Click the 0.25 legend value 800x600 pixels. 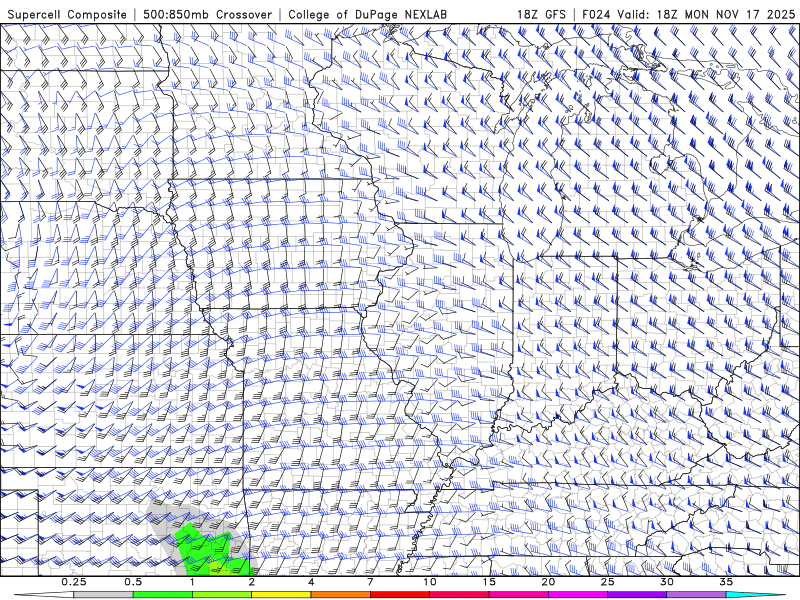pyautogui.click(x=74, y=582)
